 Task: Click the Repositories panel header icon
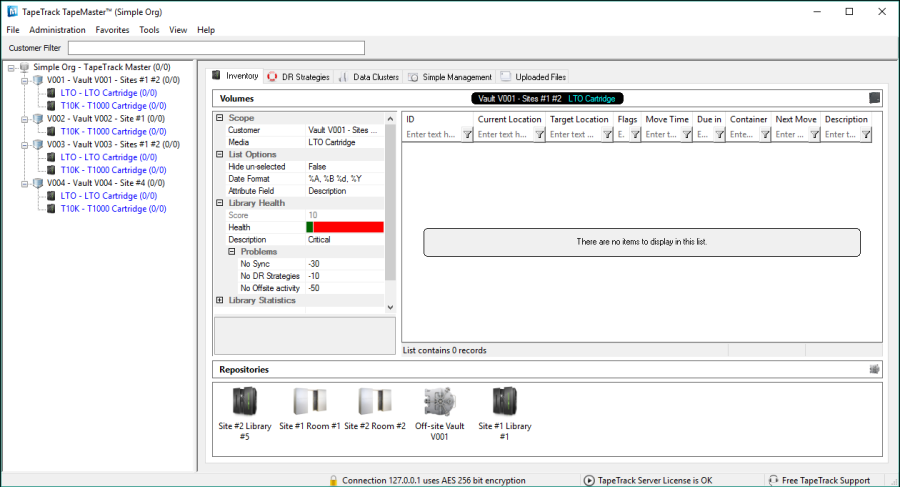pos(874,369)
